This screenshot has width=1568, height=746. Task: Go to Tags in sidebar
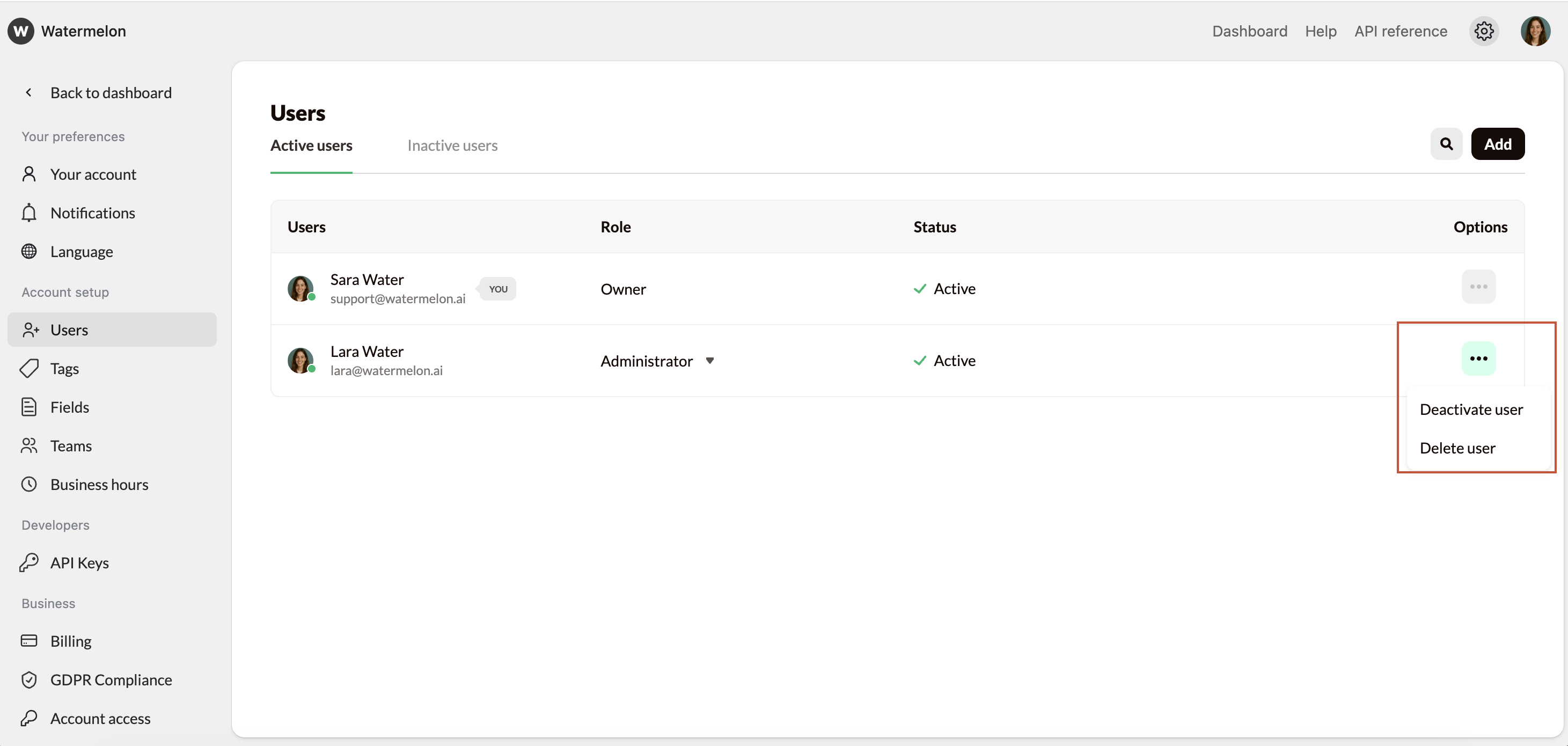click(x=64, y=368)
